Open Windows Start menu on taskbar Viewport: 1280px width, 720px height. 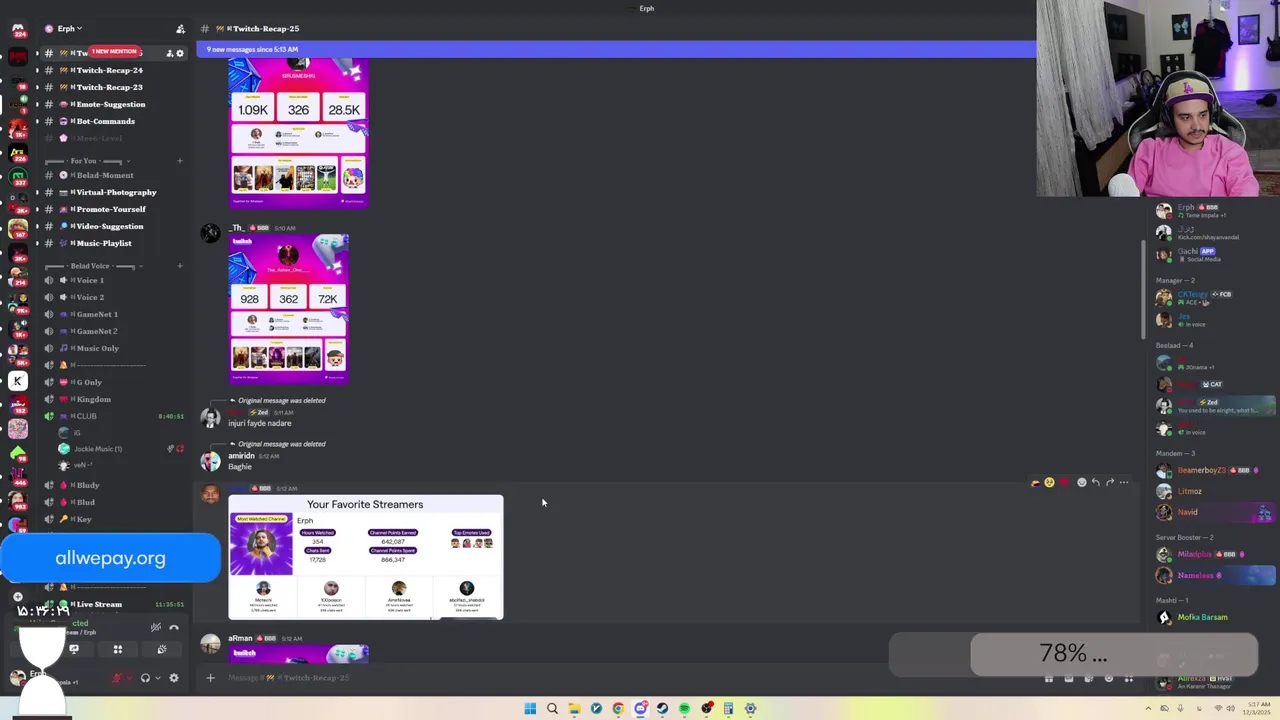tap(530, 709)
